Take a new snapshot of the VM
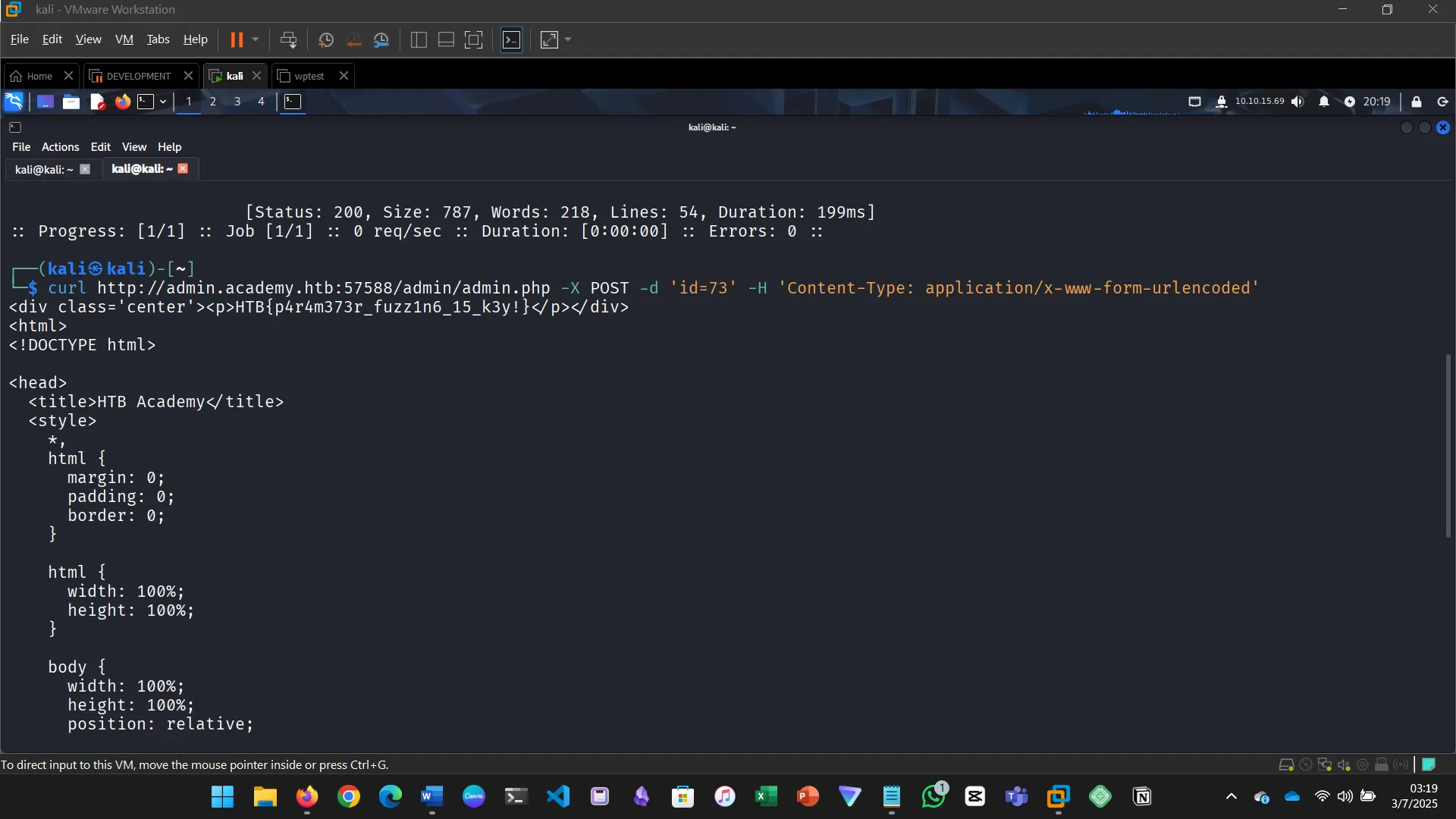The width and height of the screenshot is (1456, 819). (326, 39)
